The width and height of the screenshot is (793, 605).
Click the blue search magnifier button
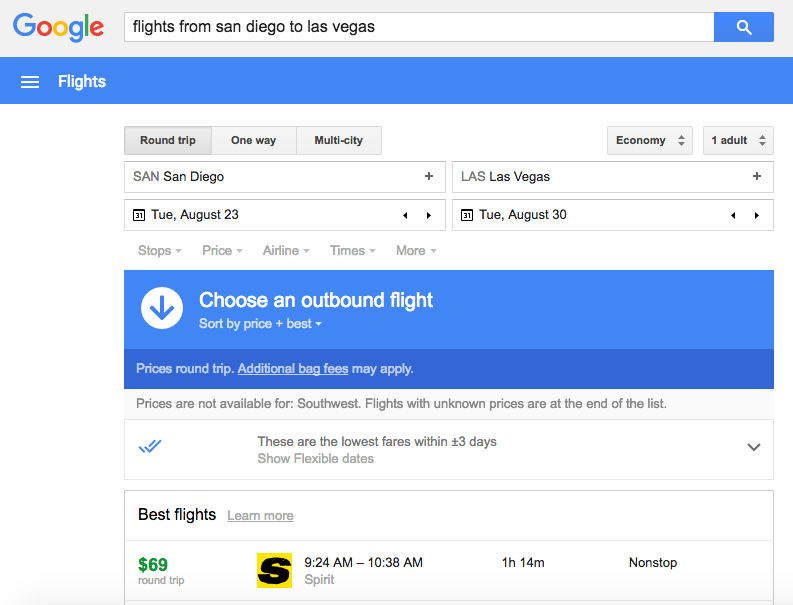(x=743, y=27)
